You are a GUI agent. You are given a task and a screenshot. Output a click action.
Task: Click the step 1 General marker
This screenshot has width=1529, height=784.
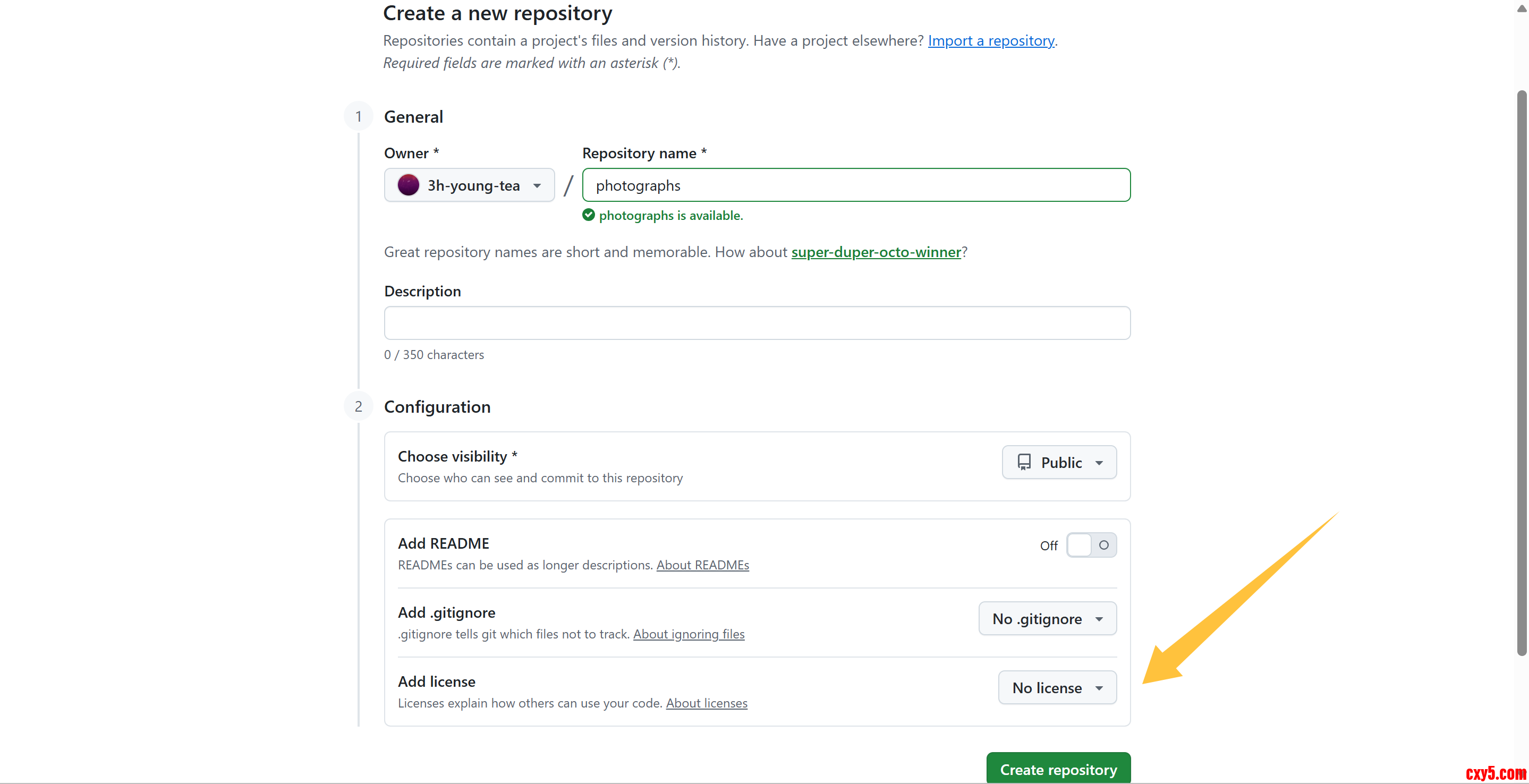(359, 116)
